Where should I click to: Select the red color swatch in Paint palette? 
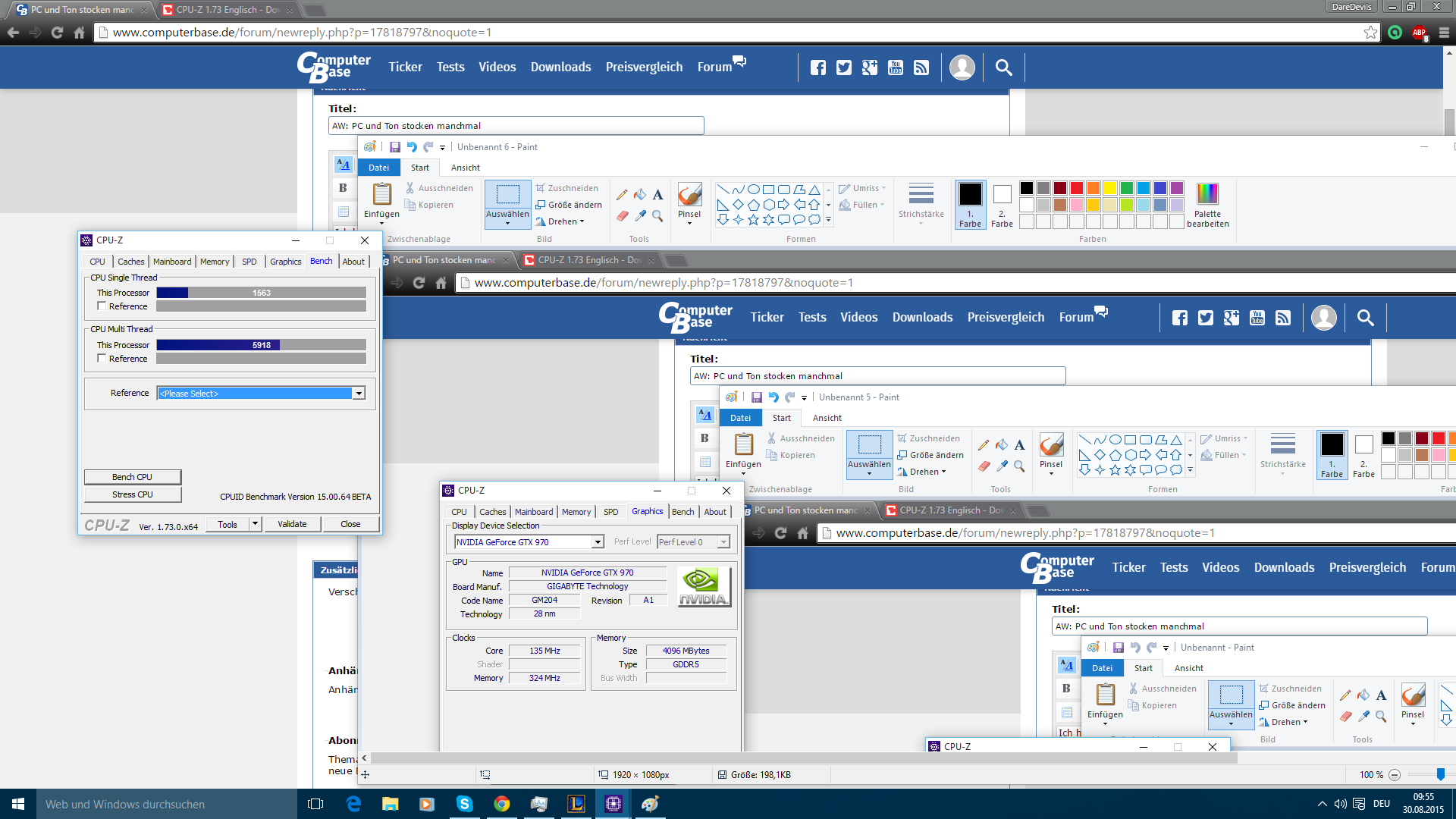pos(1076,188)
